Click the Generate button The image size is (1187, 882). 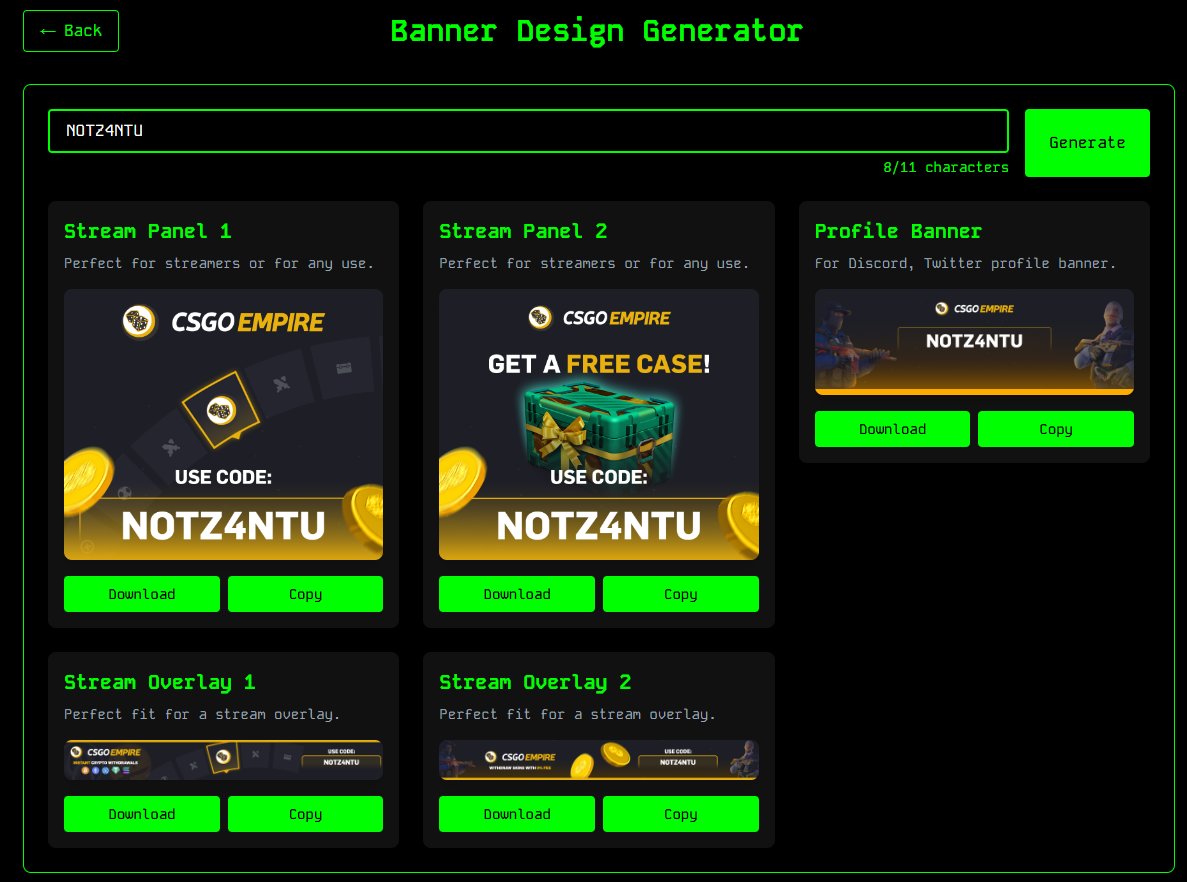[x=1087, y=143]
